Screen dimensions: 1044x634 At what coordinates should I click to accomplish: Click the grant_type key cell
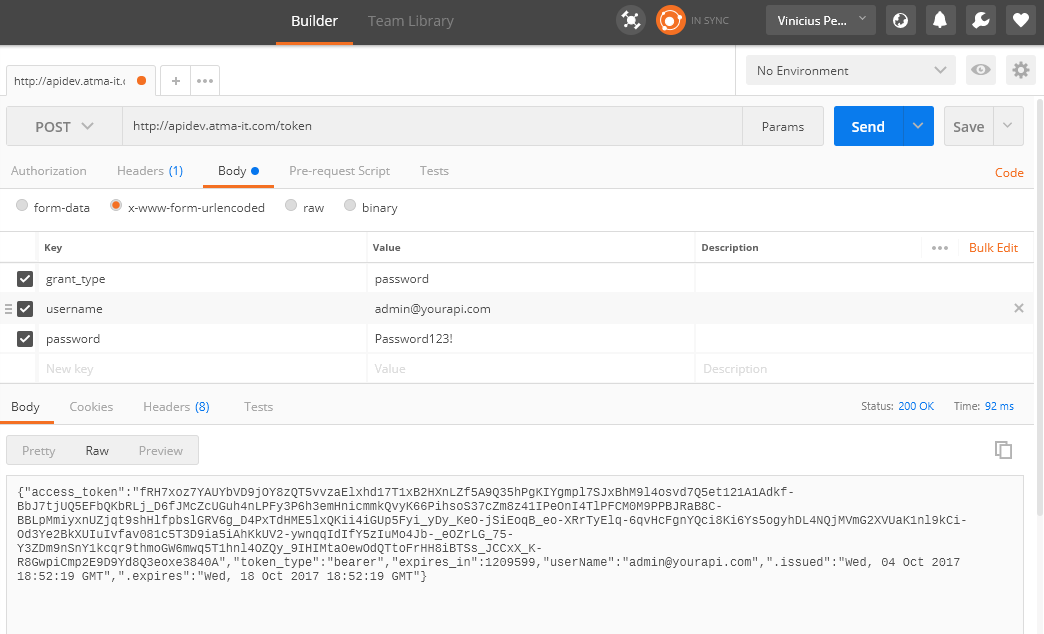coord(202,279)
